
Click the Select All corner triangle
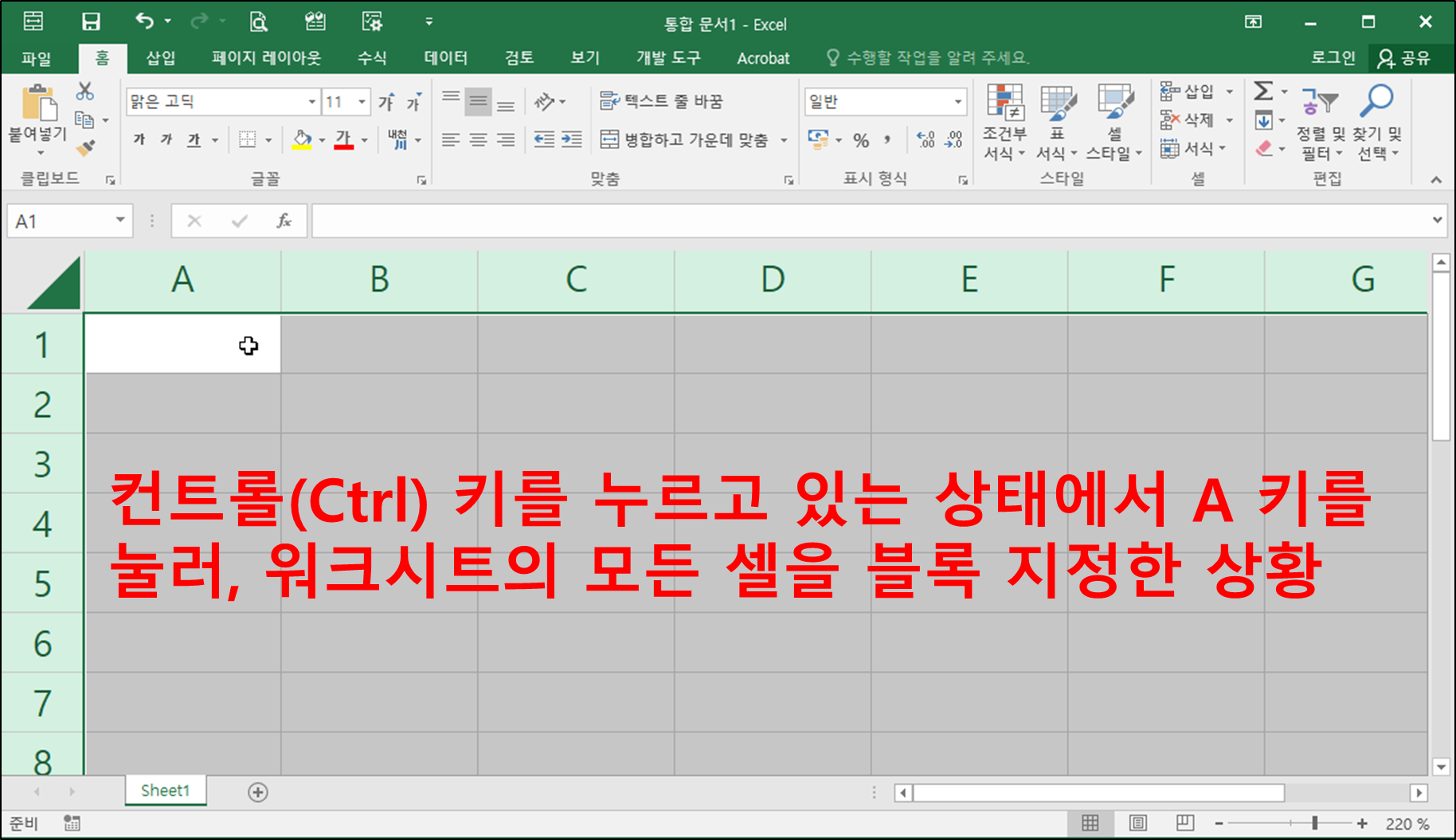pyautogui.click(x=55, y=282)
